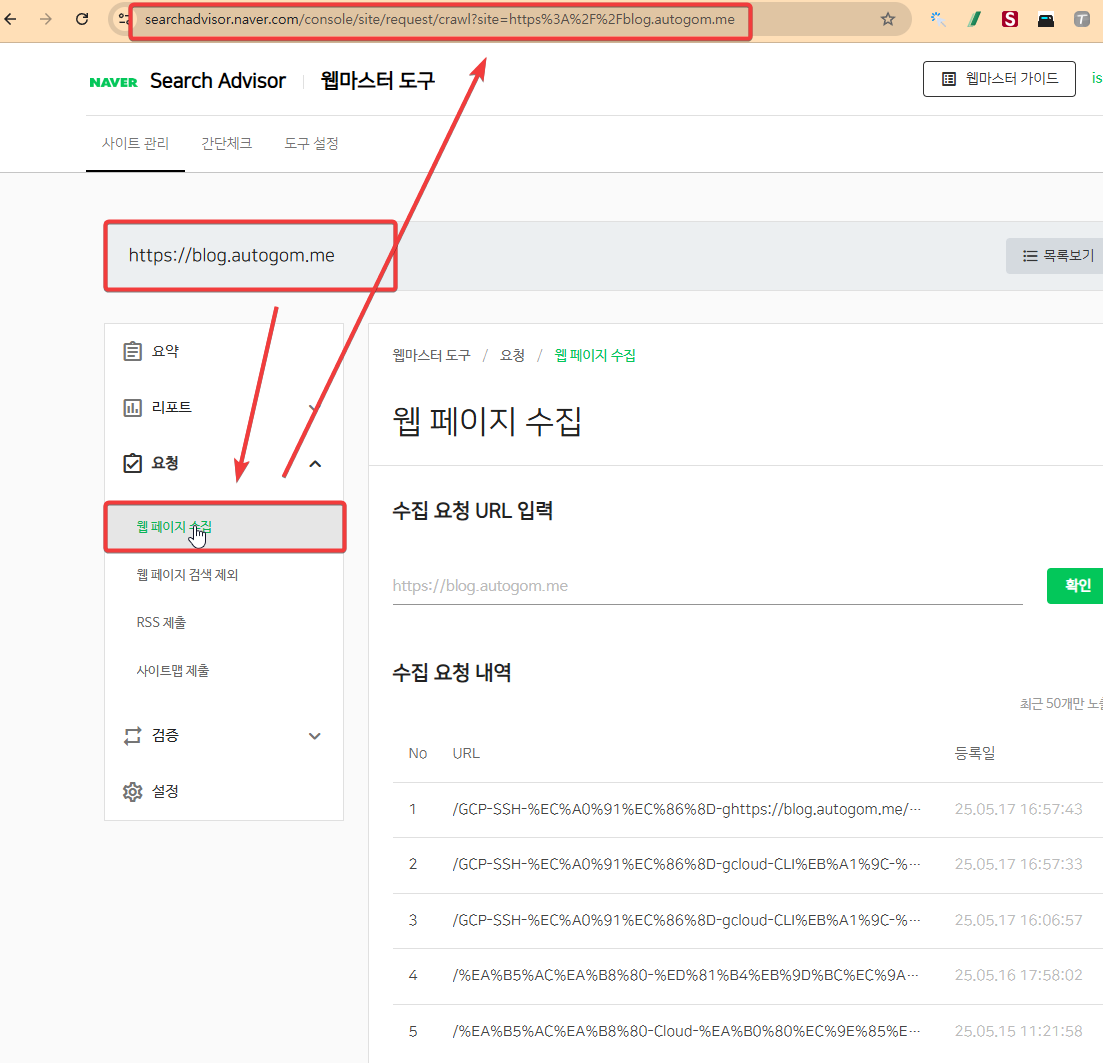The height and width of the screenshot is (1063, 1103).
Task: Click the red S extension icon
Action: 1009,19
